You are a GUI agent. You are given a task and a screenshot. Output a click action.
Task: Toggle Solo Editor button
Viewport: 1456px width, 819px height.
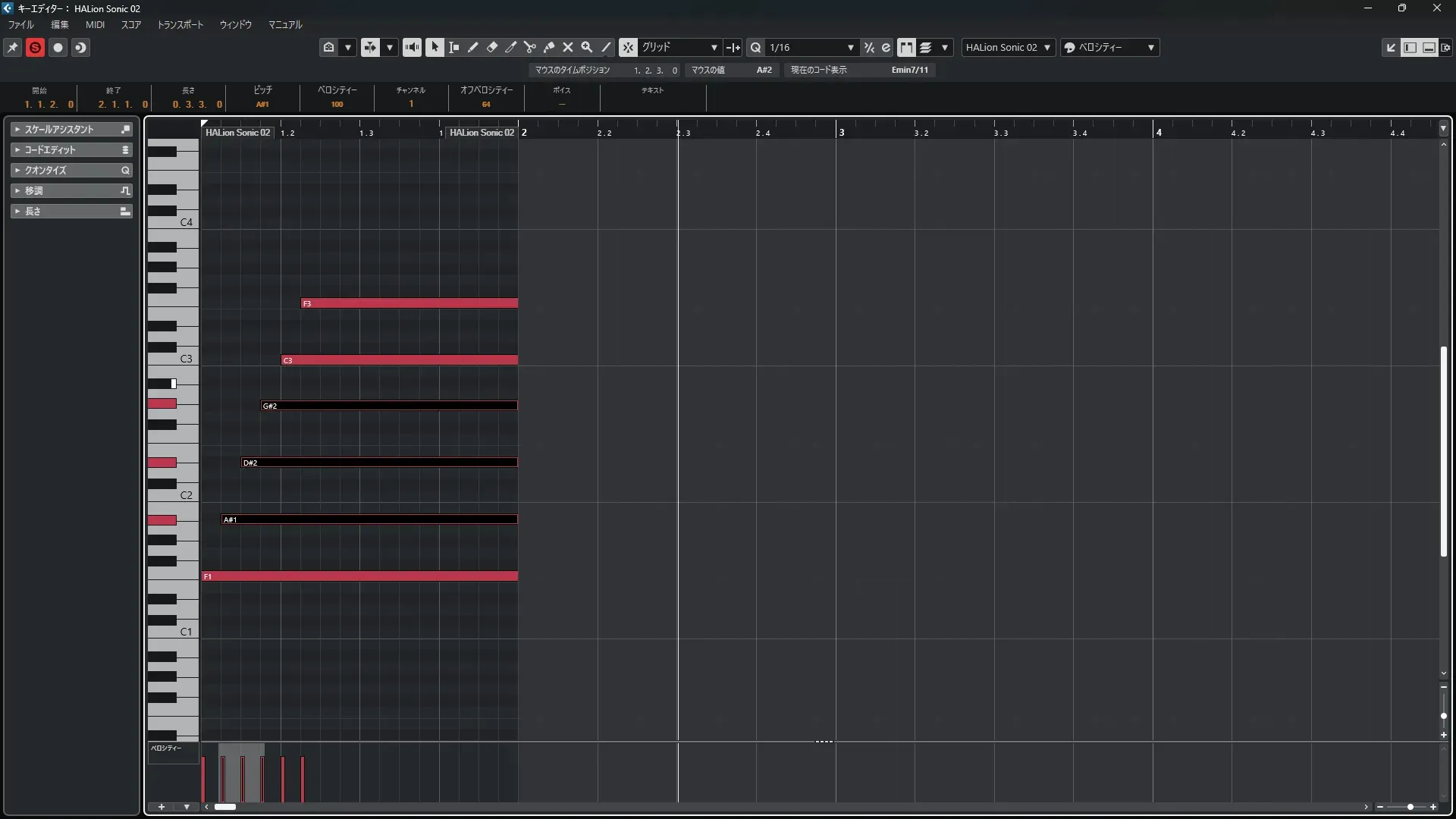(x=35, y=47)
